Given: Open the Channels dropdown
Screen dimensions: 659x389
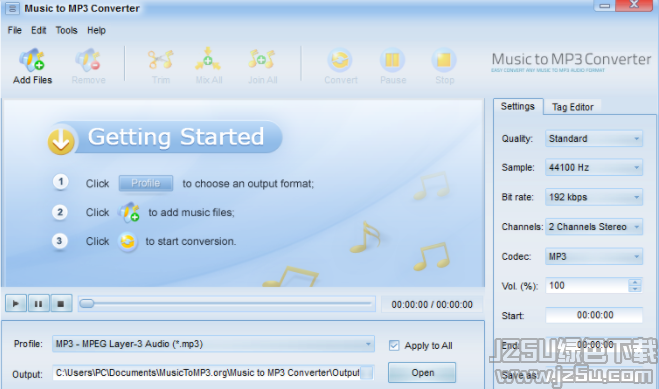Looking at the screenshot, I should (x=593, y=227).
